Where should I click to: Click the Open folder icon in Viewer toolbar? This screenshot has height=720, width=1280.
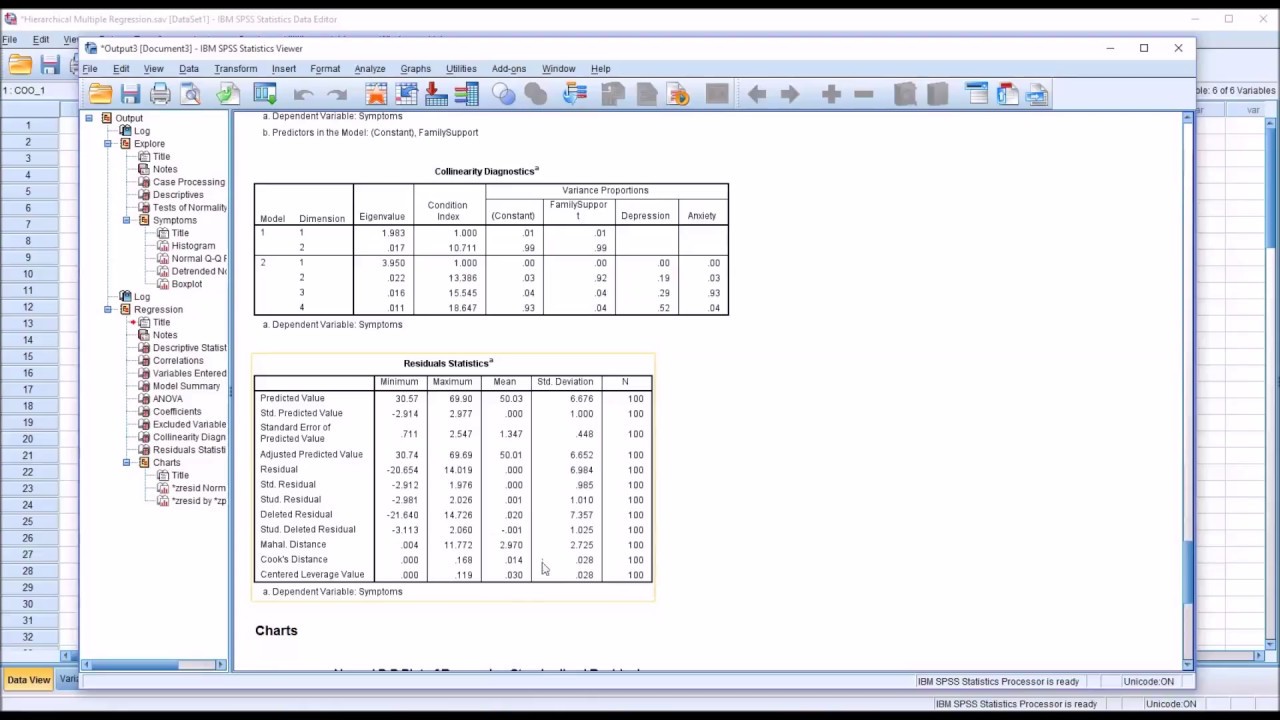pyautogui.click(x=100, y=94)
